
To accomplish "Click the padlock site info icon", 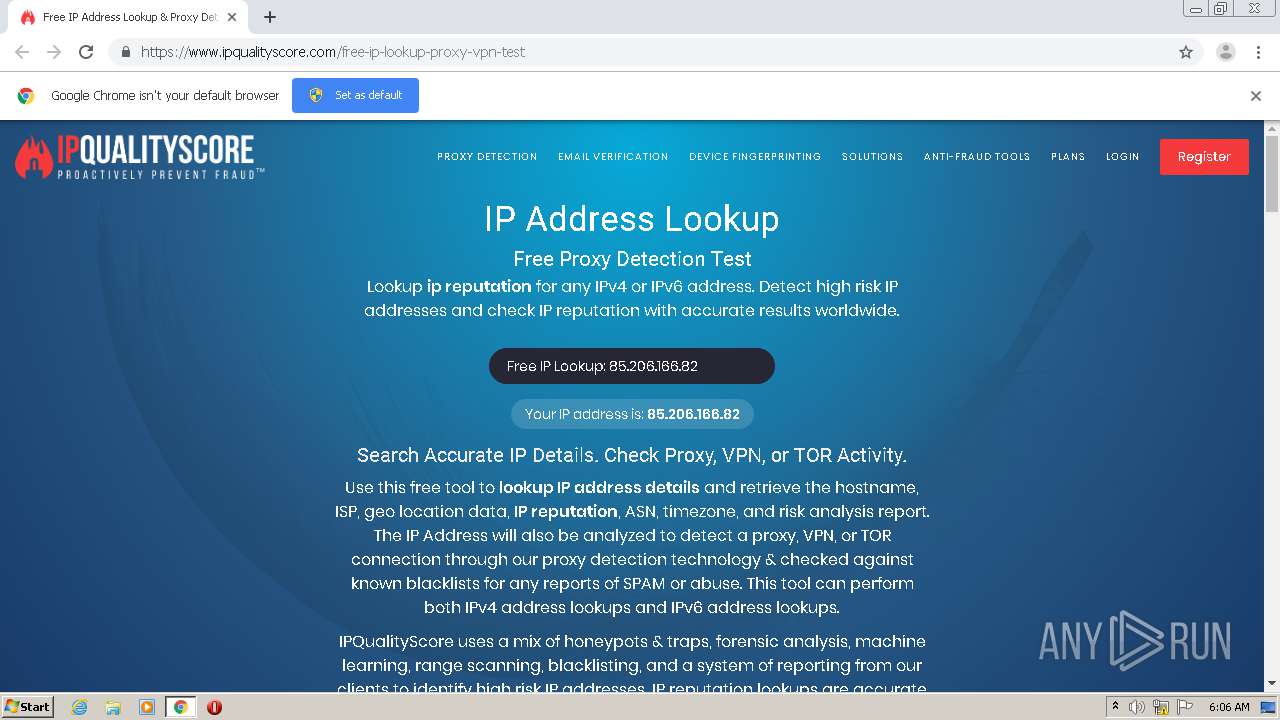I will click(125, 52).
